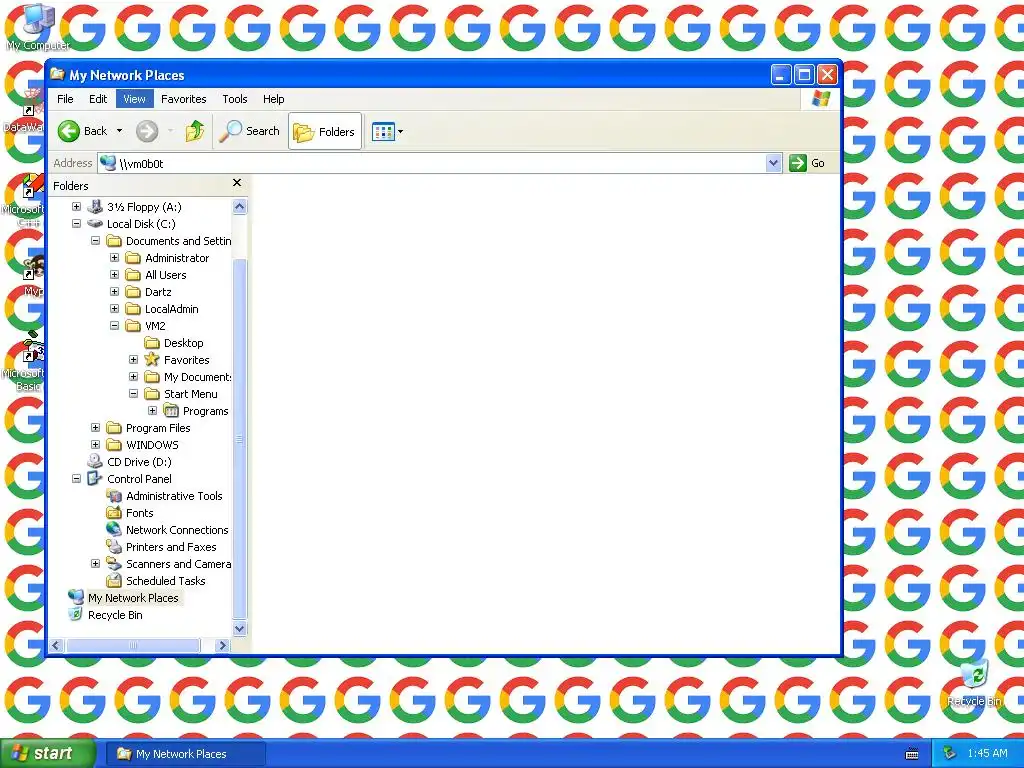Select the 3½ Floppy drive icon
Image resolution: width=1024 pixels, height=768 pixels.
pyautogui.click(x=95, y=206)
